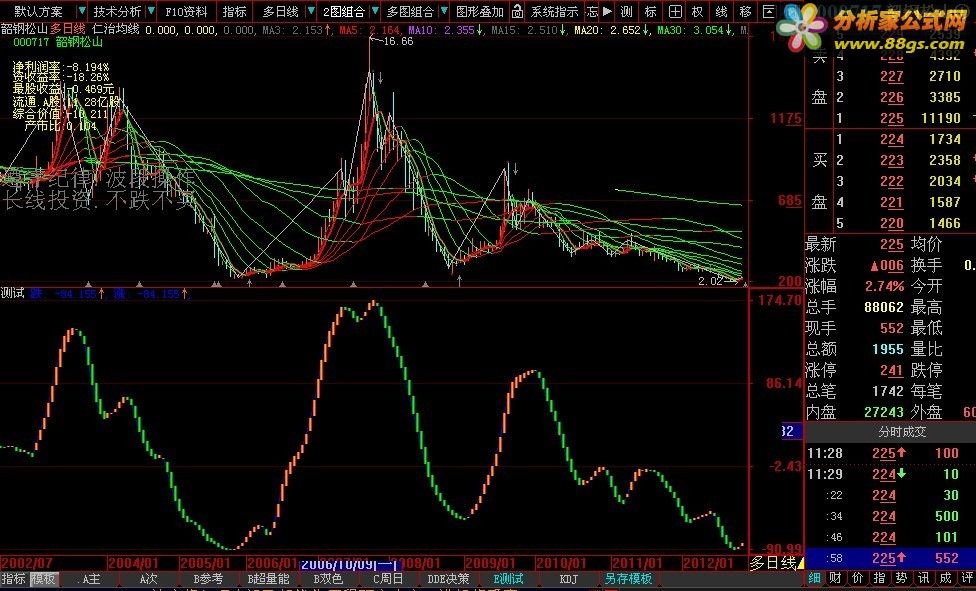Screen dimensions: 976x591
Task: Switch to the B超量能 template tab
Action: point(268,579)
